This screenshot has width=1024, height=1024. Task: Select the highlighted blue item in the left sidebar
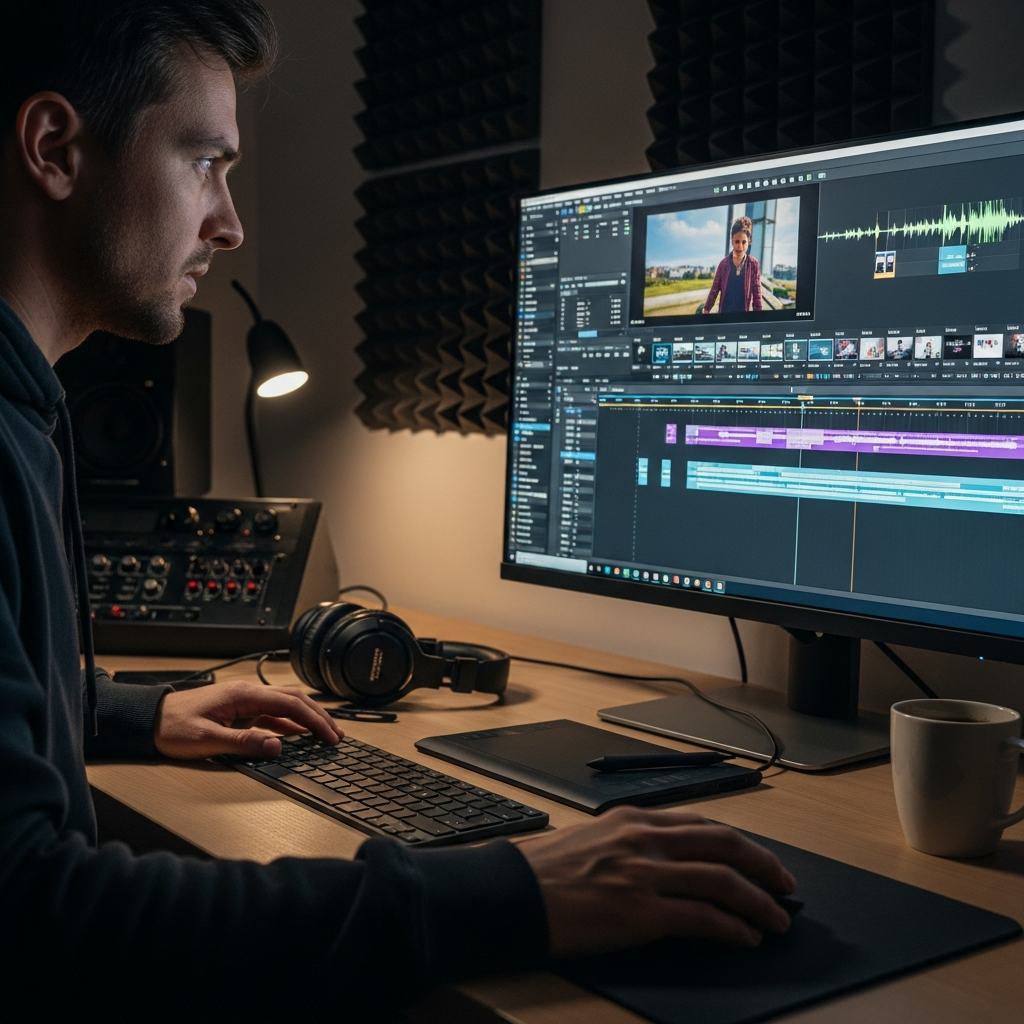coord(531,427)
